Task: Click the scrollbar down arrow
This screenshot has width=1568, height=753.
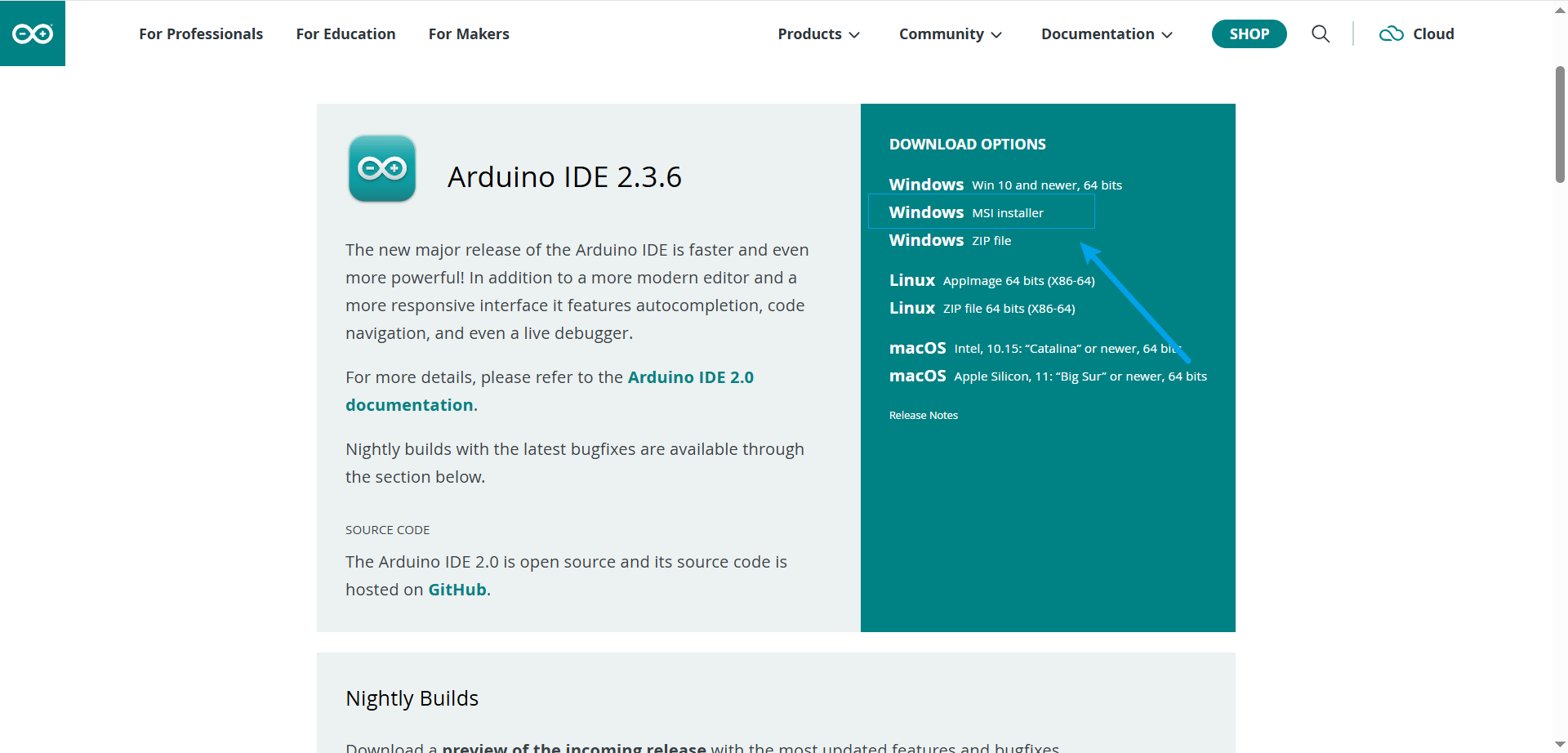Action: point(1560,744)
